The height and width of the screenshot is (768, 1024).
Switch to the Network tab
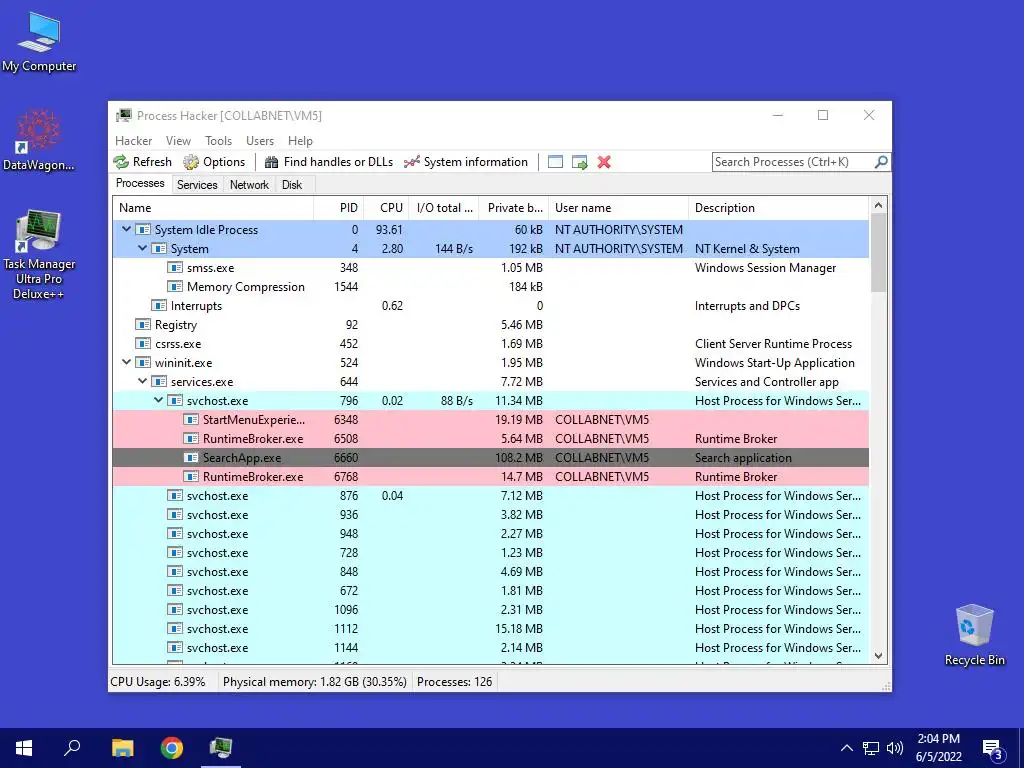(249, 185)
